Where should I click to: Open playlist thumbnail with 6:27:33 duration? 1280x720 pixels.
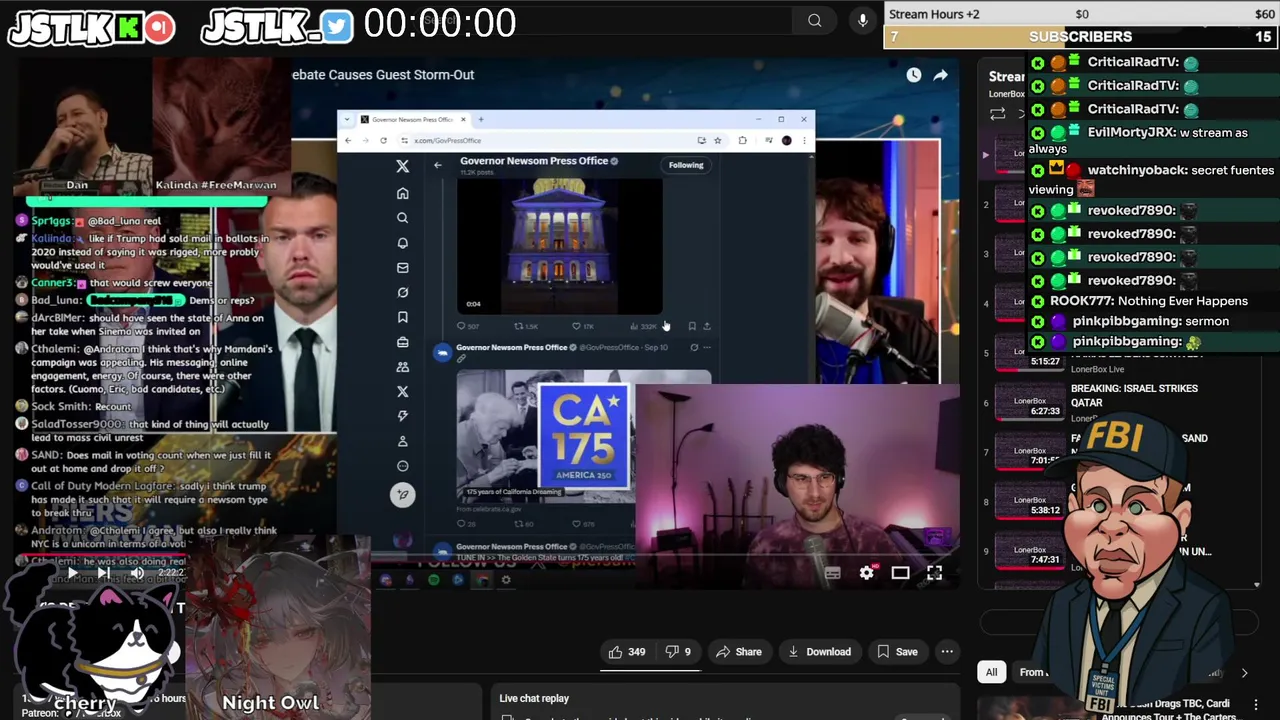[1030, 401]
